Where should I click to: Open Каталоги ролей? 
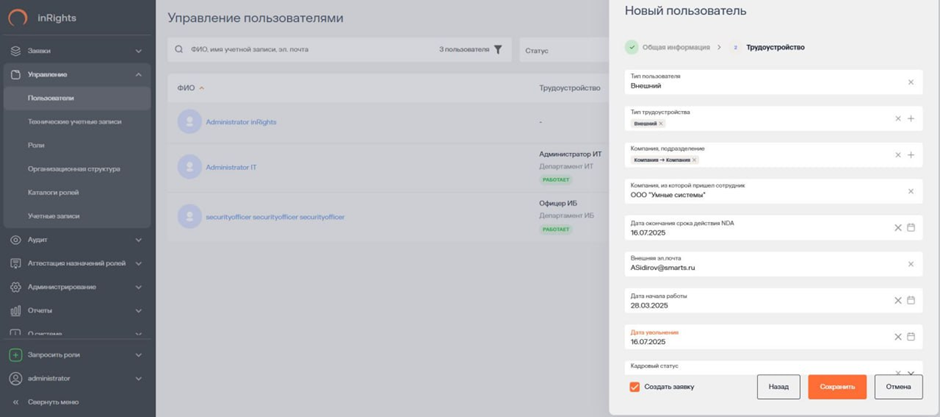[53, 192]
